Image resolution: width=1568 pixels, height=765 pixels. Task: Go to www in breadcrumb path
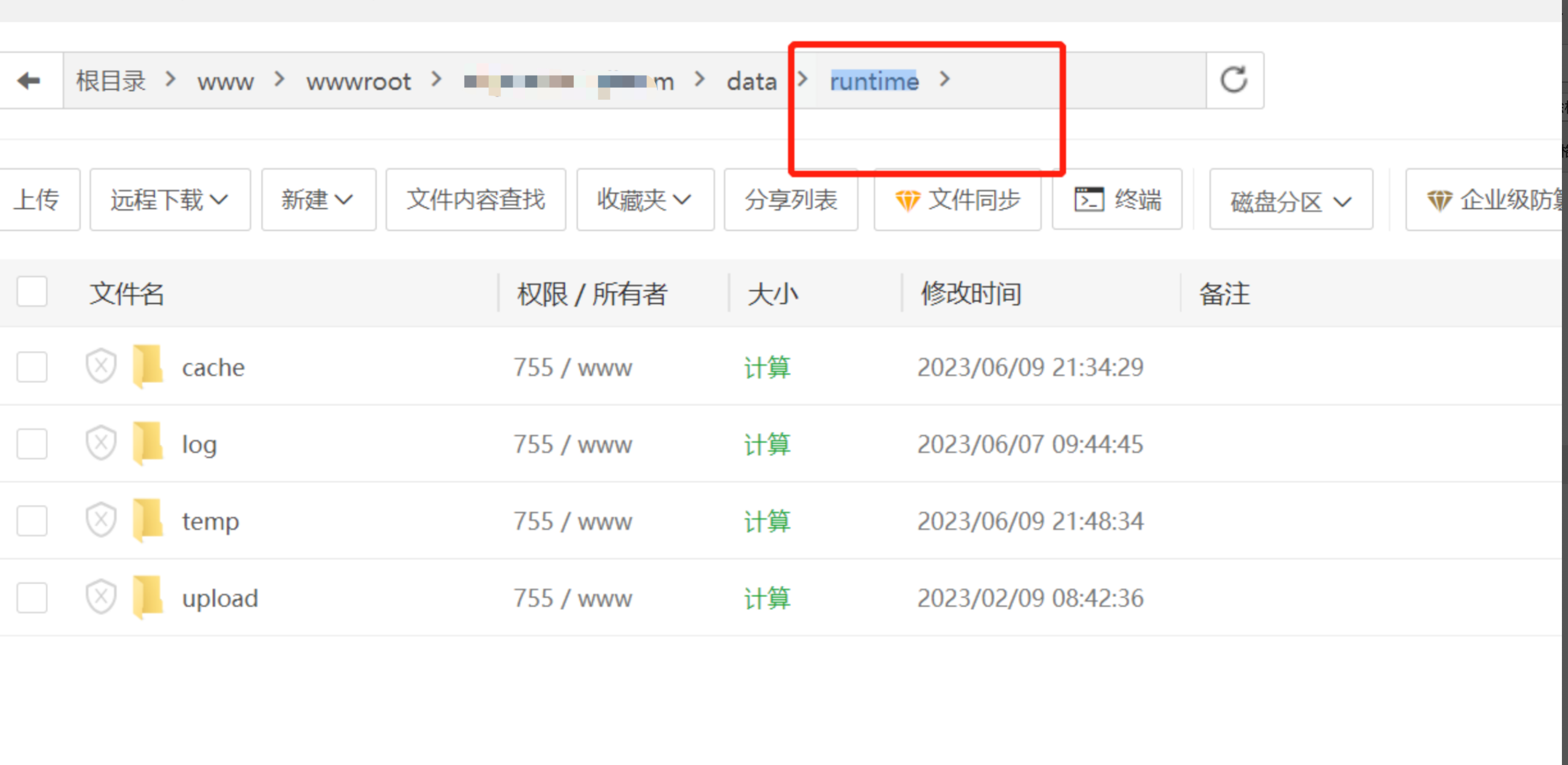(x=225, y=81)
